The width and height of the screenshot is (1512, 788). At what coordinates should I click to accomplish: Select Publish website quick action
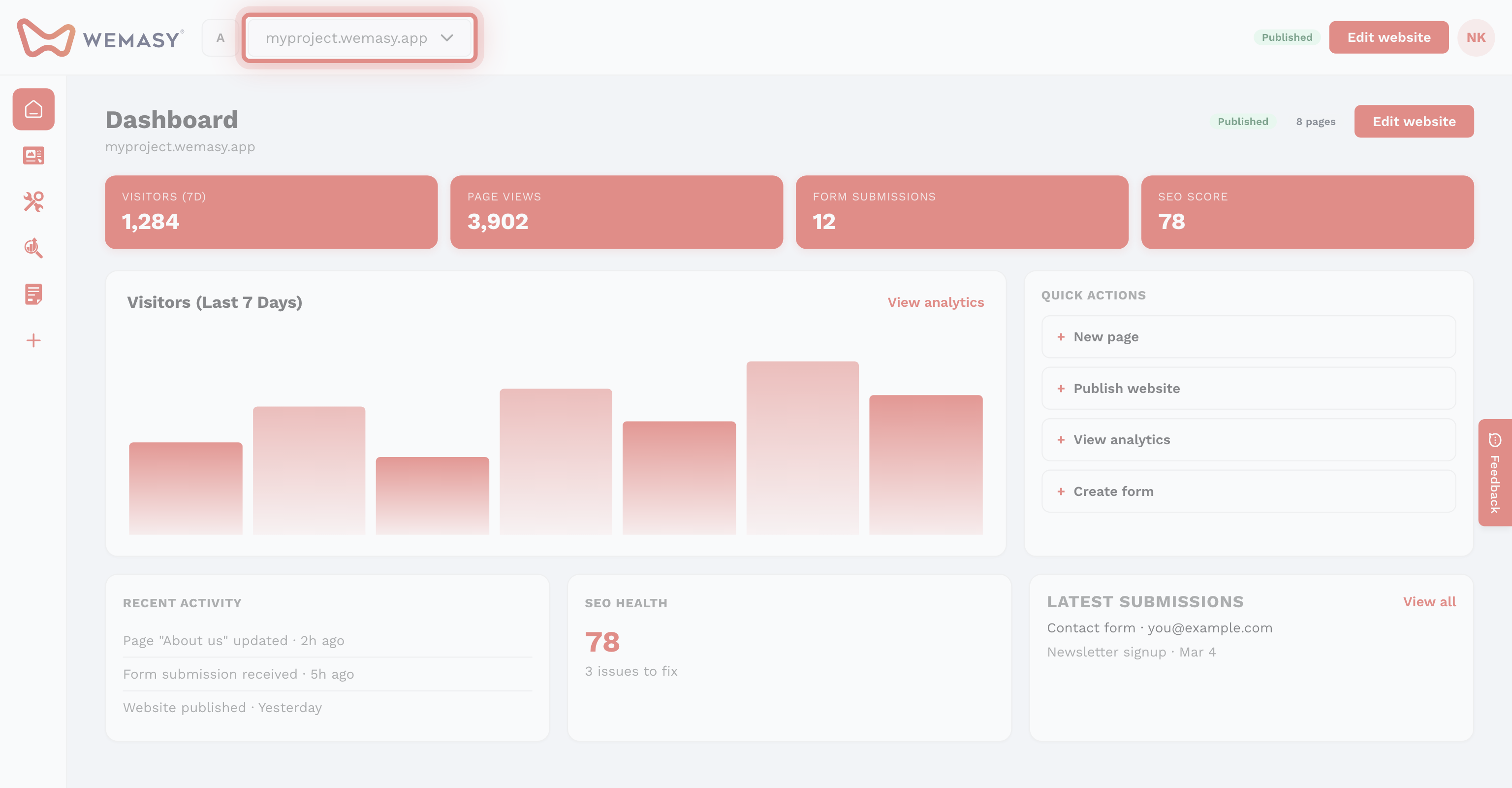[1249, 389]
